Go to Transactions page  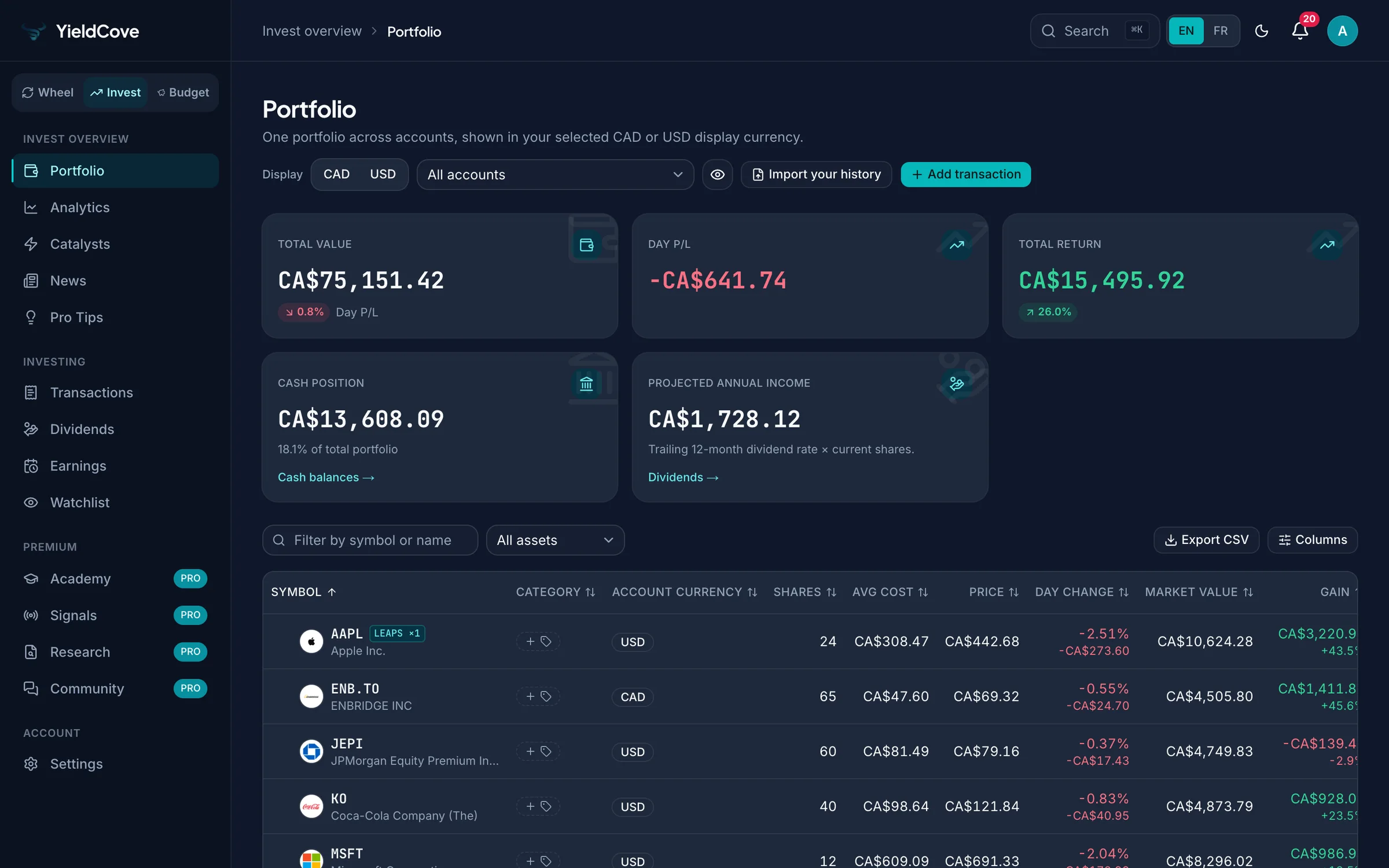115,392
